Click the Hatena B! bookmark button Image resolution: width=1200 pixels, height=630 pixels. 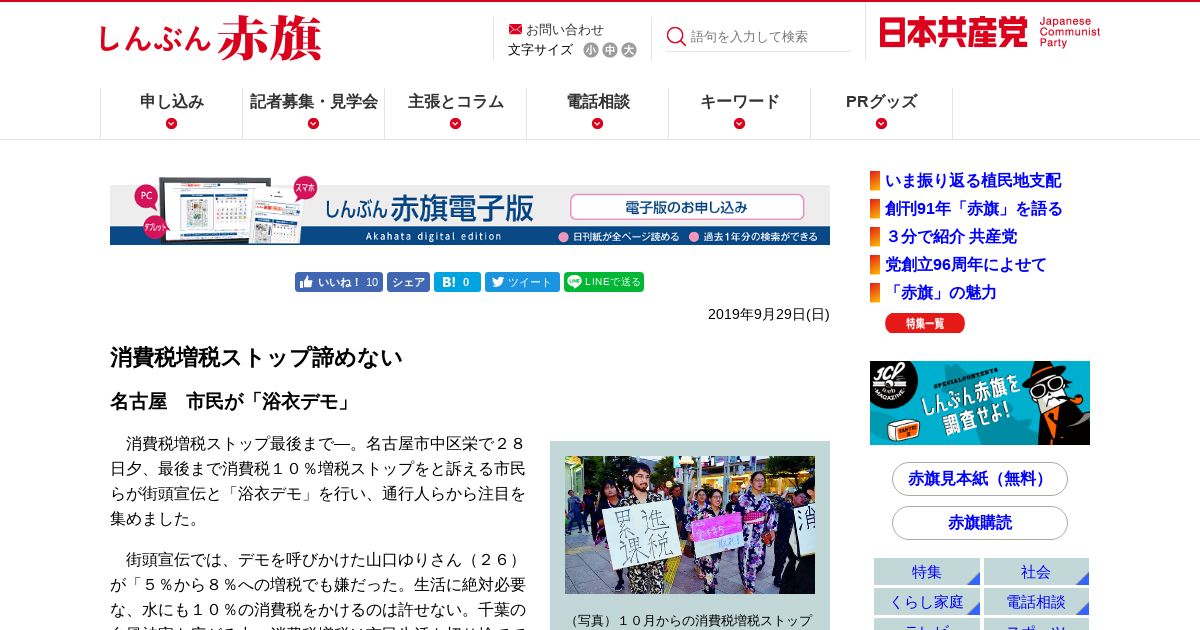[x=457, y=282]
